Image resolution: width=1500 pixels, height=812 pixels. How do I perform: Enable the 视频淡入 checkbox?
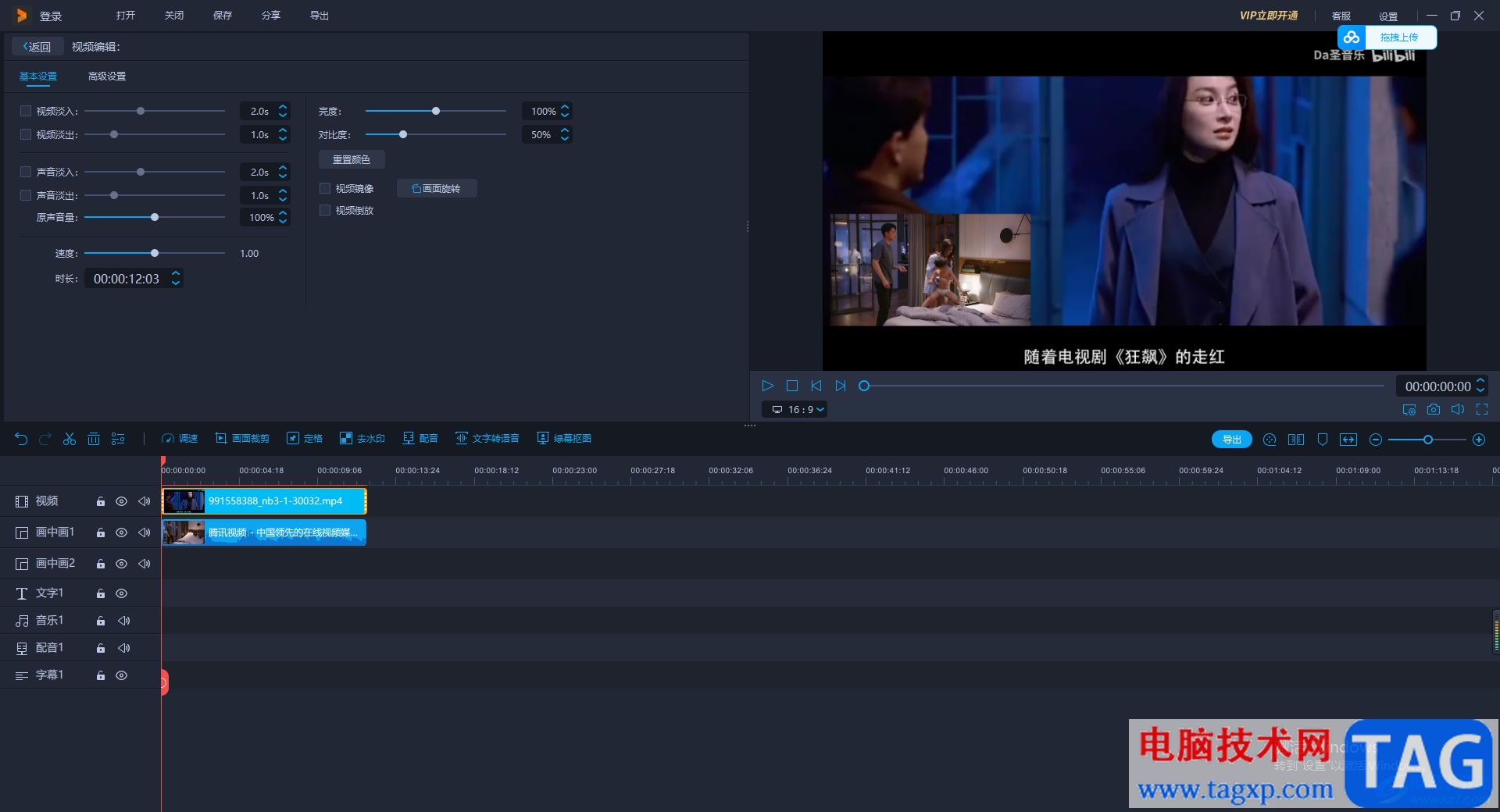[x=26, y=111]
